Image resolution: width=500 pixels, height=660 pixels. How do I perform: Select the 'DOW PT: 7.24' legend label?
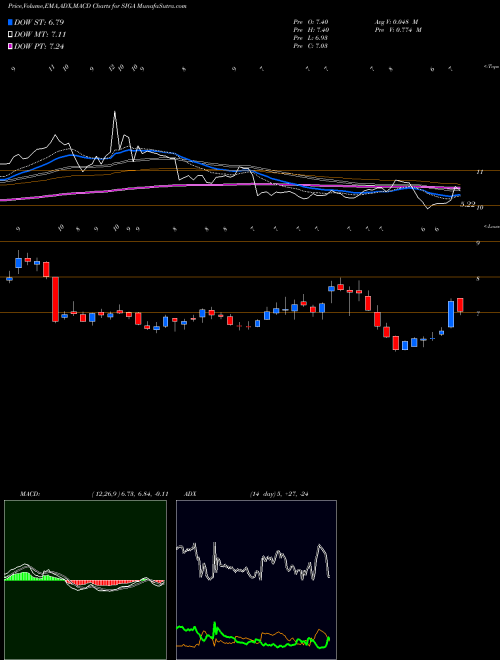[39, 47]
